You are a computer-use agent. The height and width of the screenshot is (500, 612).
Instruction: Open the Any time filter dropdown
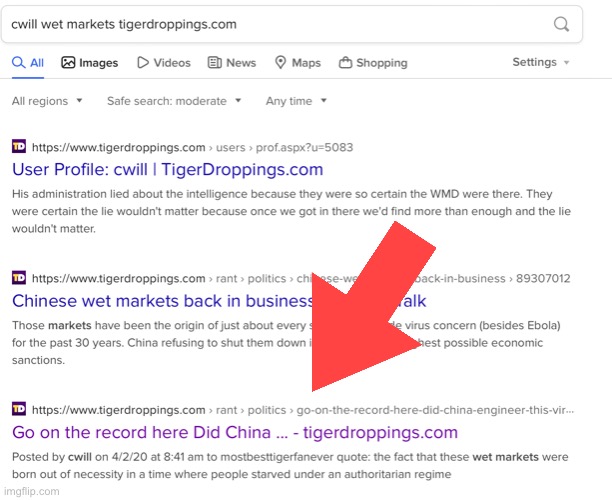[295, 101]
